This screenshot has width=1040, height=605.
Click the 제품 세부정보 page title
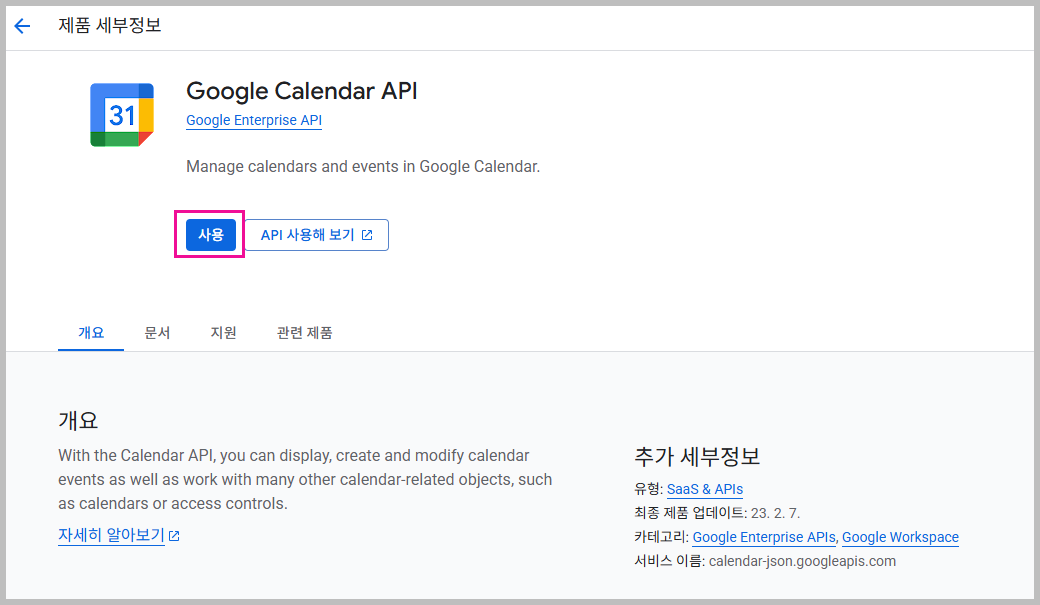point(110,26)
